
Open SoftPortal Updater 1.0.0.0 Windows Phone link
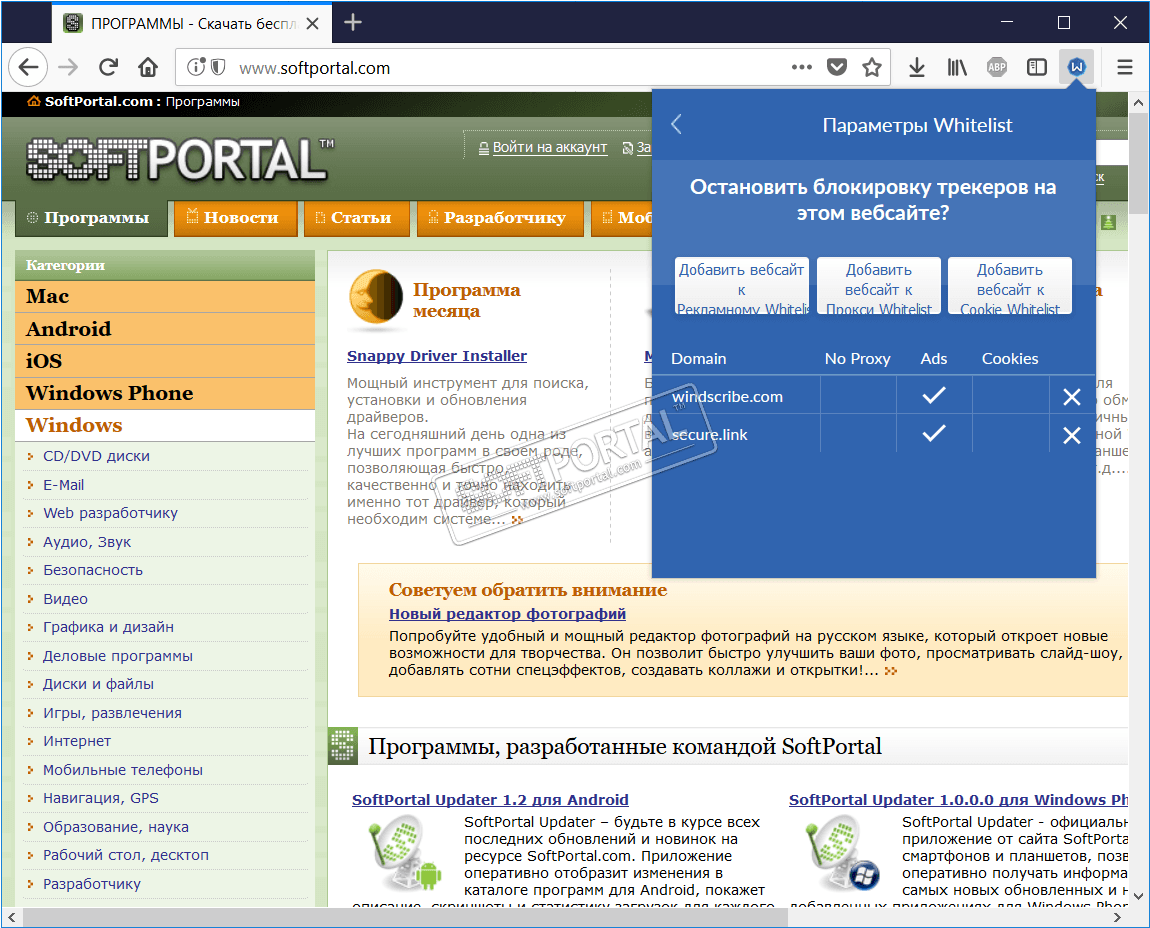pyautogui.click(x=958, y=800)
